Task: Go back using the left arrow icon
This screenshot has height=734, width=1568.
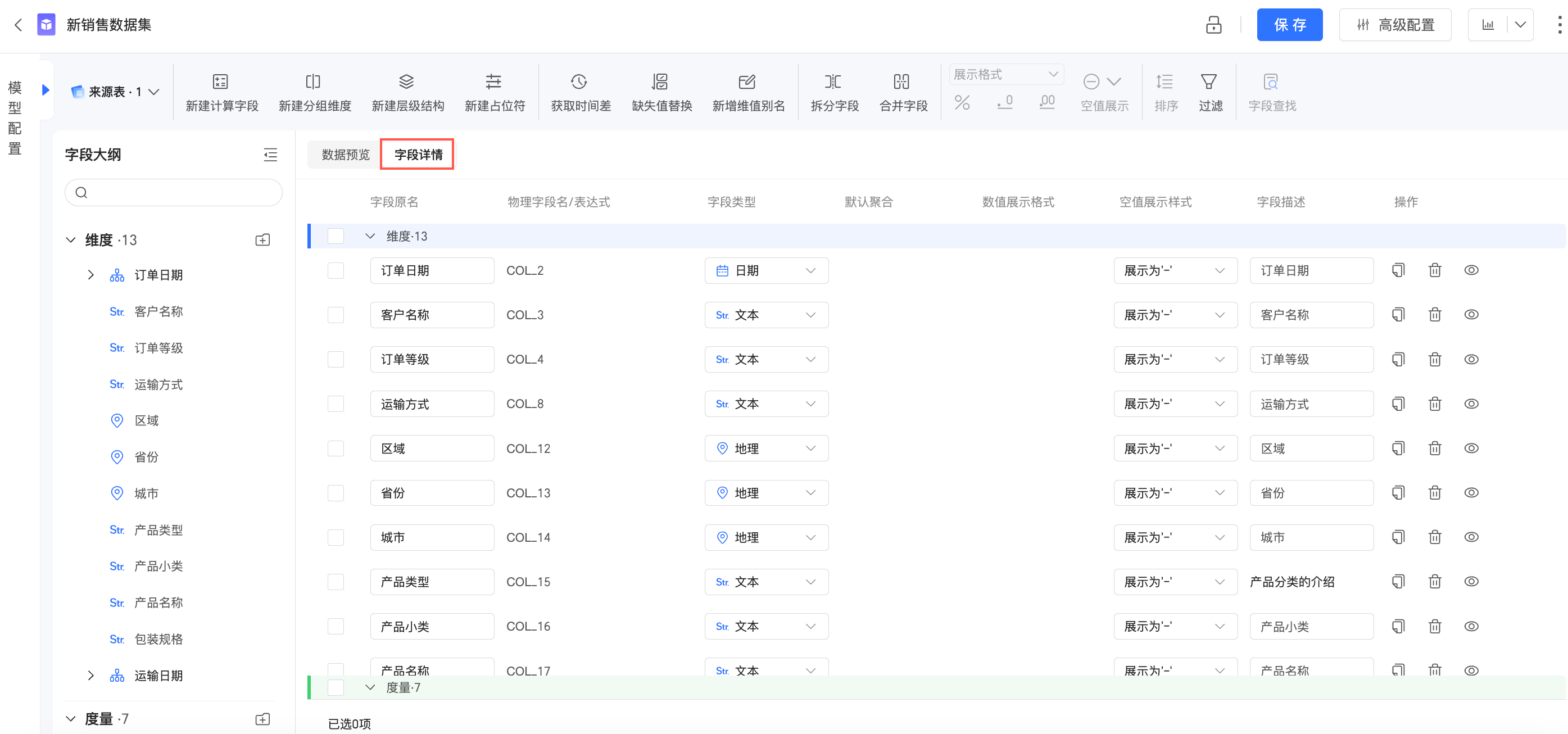Action: point(18,25)
